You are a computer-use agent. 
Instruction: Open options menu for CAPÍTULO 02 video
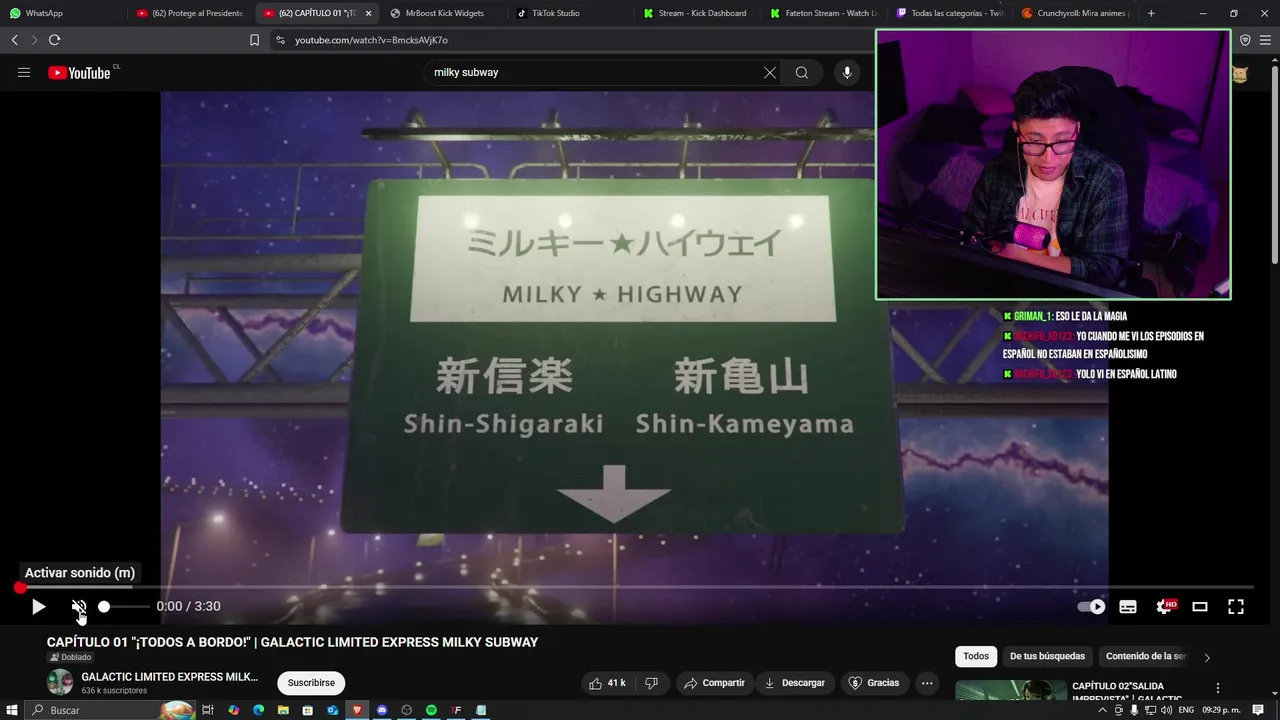[x=1218, y=688]
